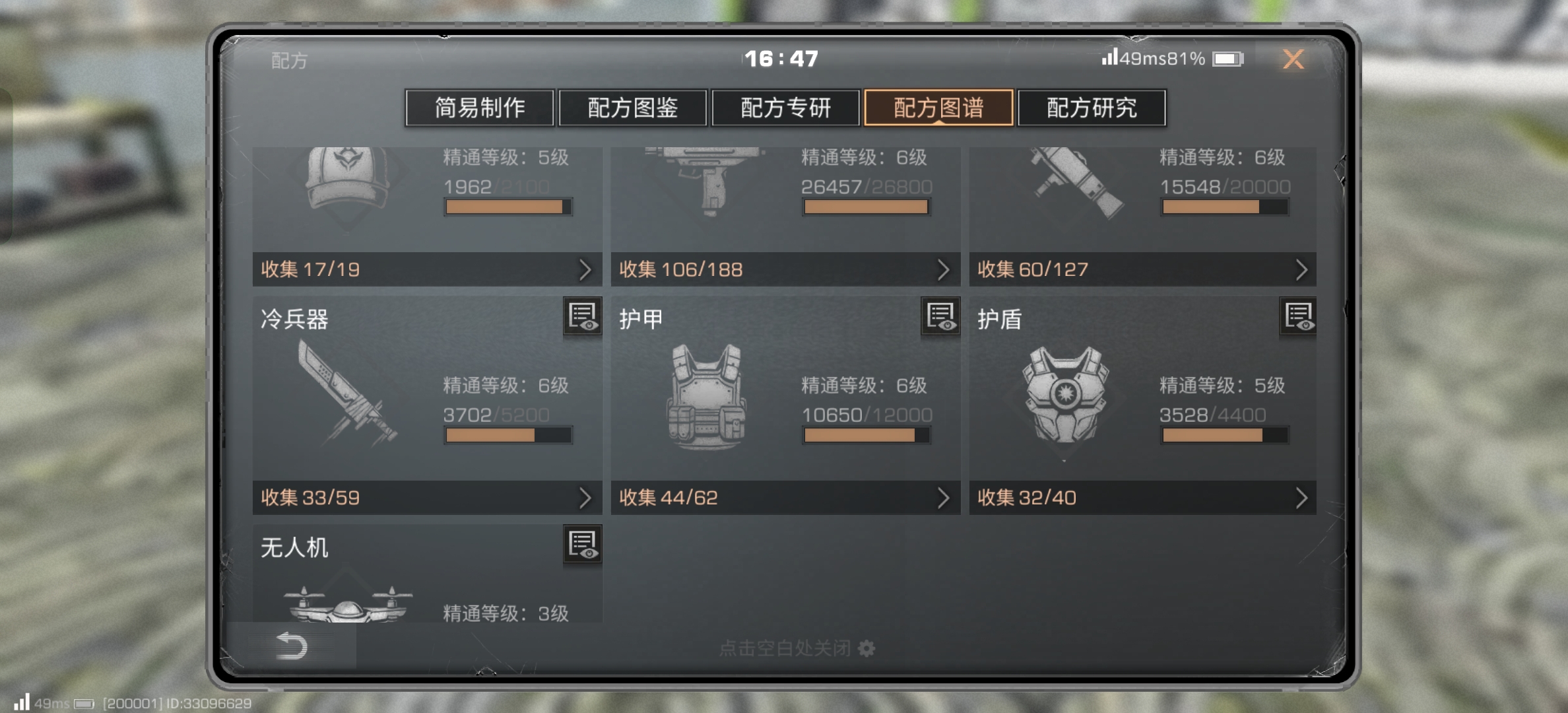This screenshot has height=713, width=1568.
Task: Open the 护甲 detail list icon
Action: [940, 317]
